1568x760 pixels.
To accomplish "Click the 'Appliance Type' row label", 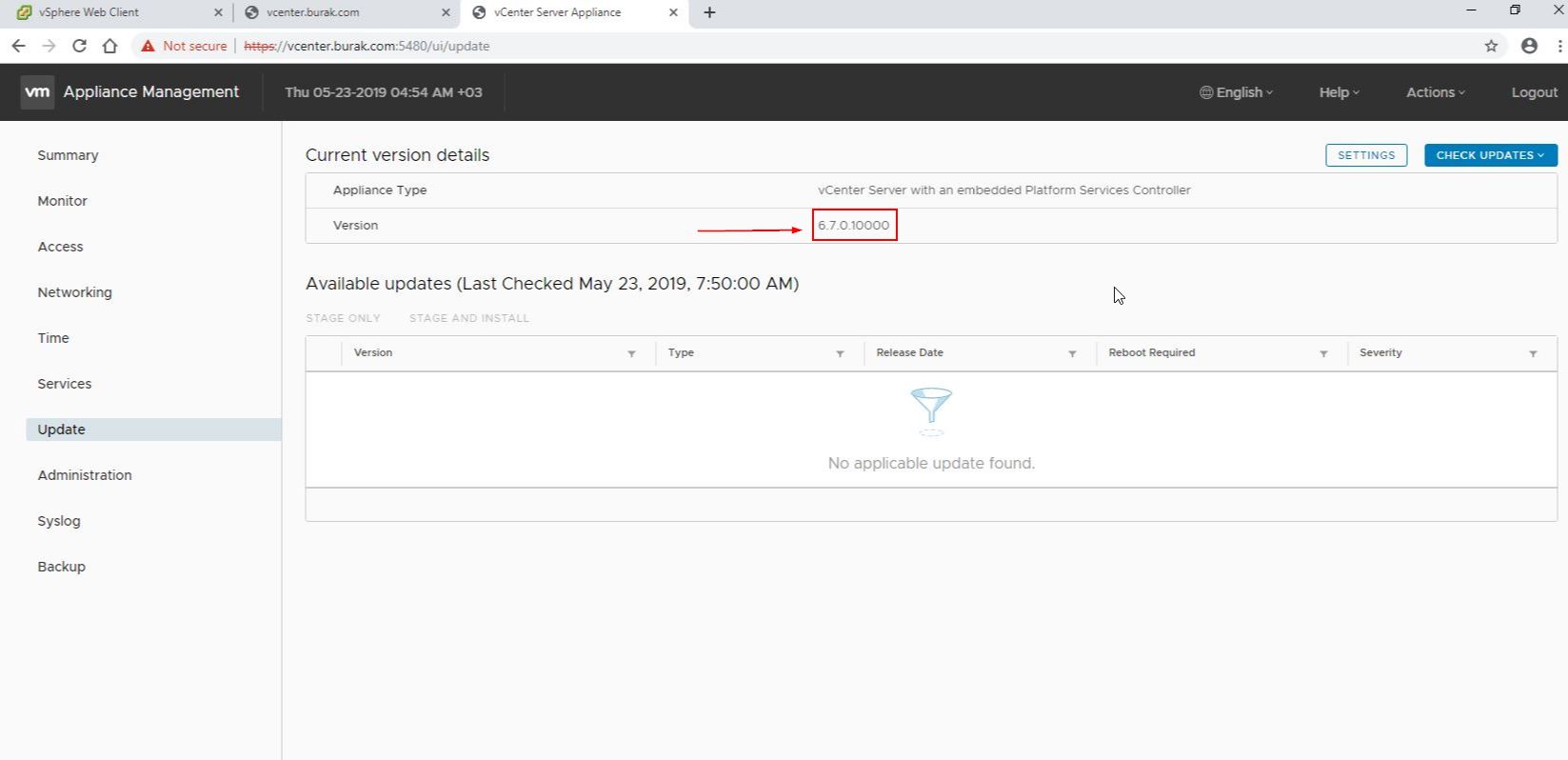I will pos(380,190).
